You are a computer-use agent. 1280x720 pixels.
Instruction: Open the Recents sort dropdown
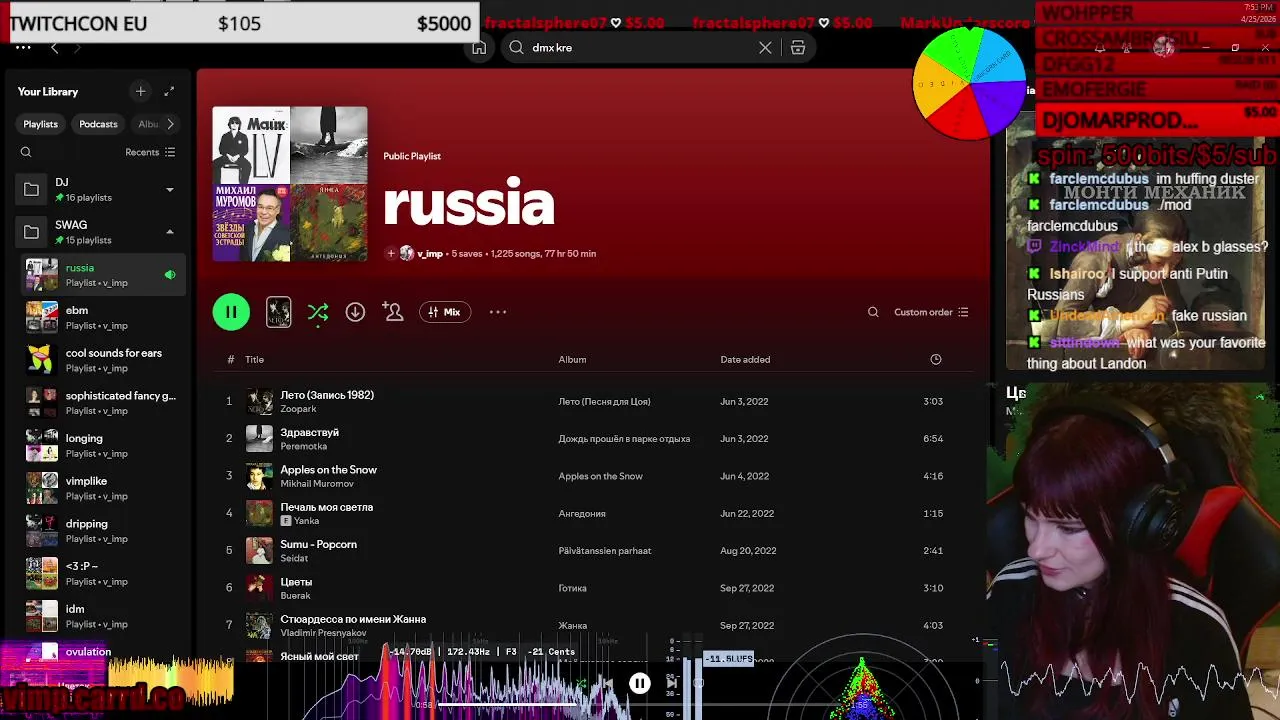click(150, 152)
